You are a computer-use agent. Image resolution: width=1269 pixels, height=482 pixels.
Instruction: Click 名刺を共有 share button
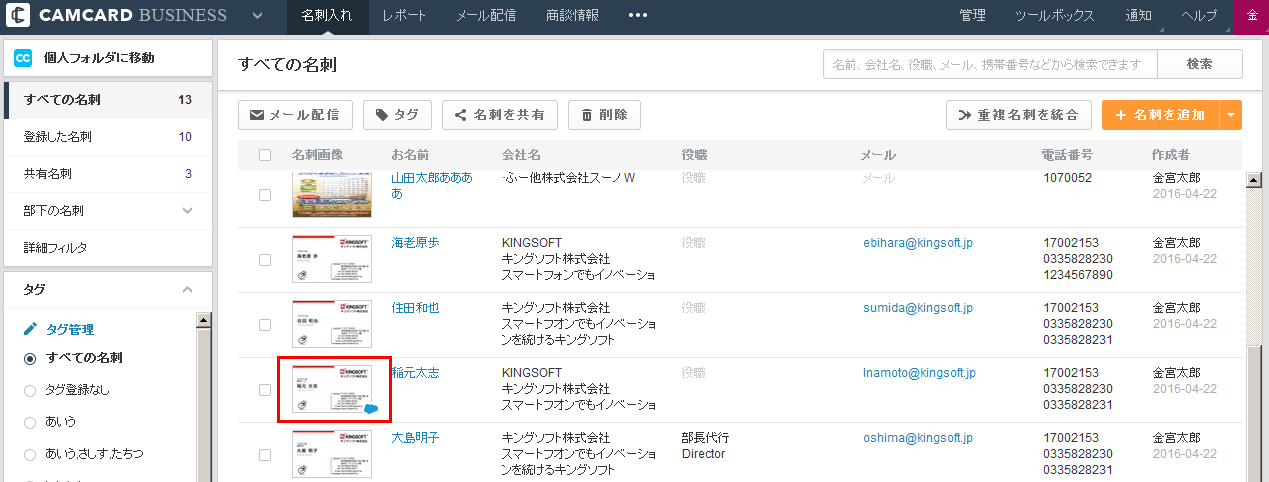500,115
